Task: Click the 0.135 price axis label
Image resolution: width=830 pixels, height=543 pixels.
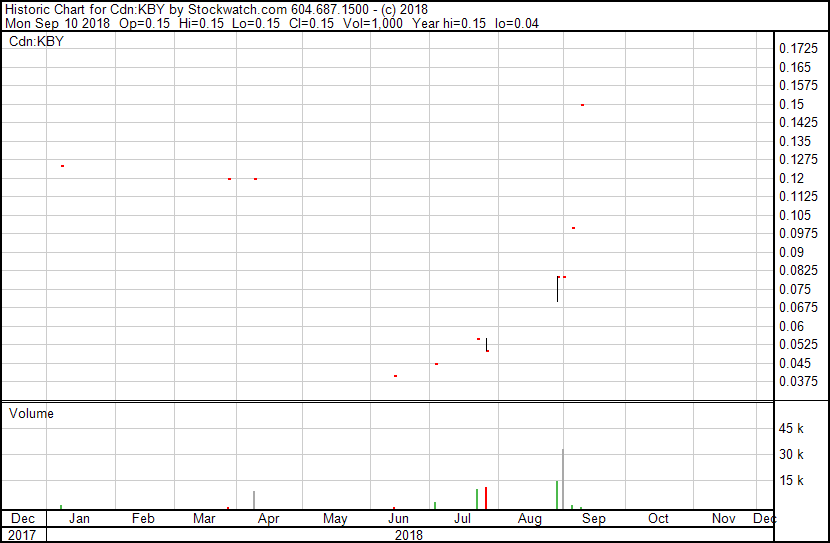Action: tap(795, 141)
